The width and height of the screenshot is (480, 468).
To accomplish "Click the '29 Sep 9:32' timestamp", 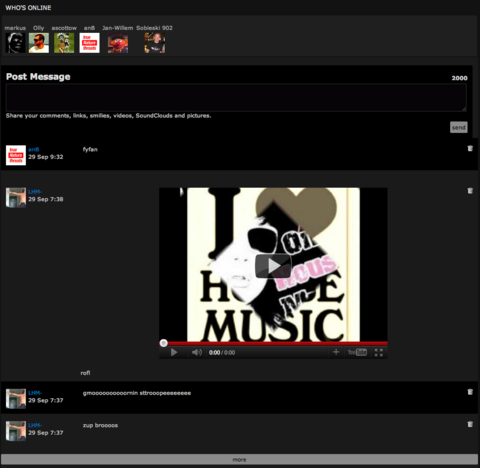I will pyautogui.click(x=46, y=157).
